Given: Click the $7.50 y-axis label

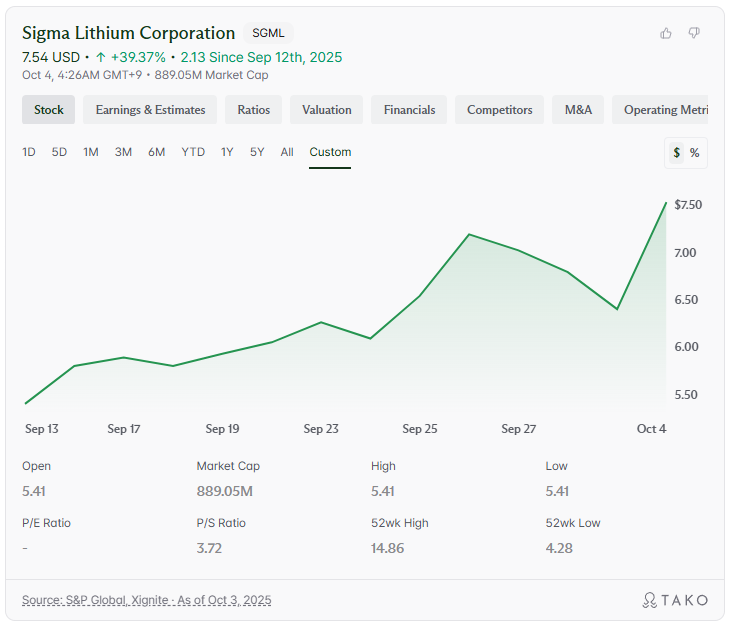Looking at the screenshot, I should pos(688,205).
